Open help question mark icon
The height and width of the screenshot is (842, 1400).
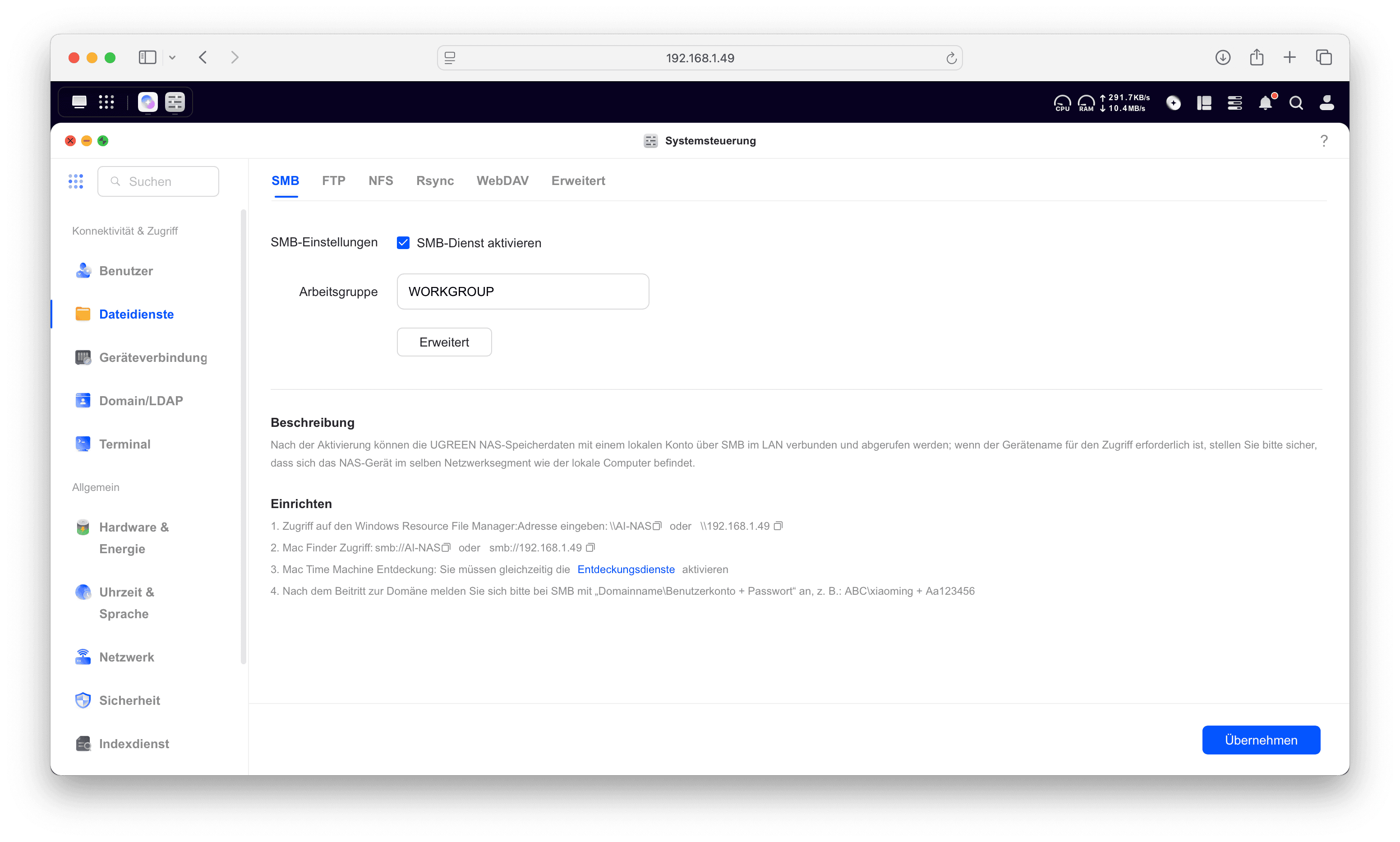coord(1323,141)
